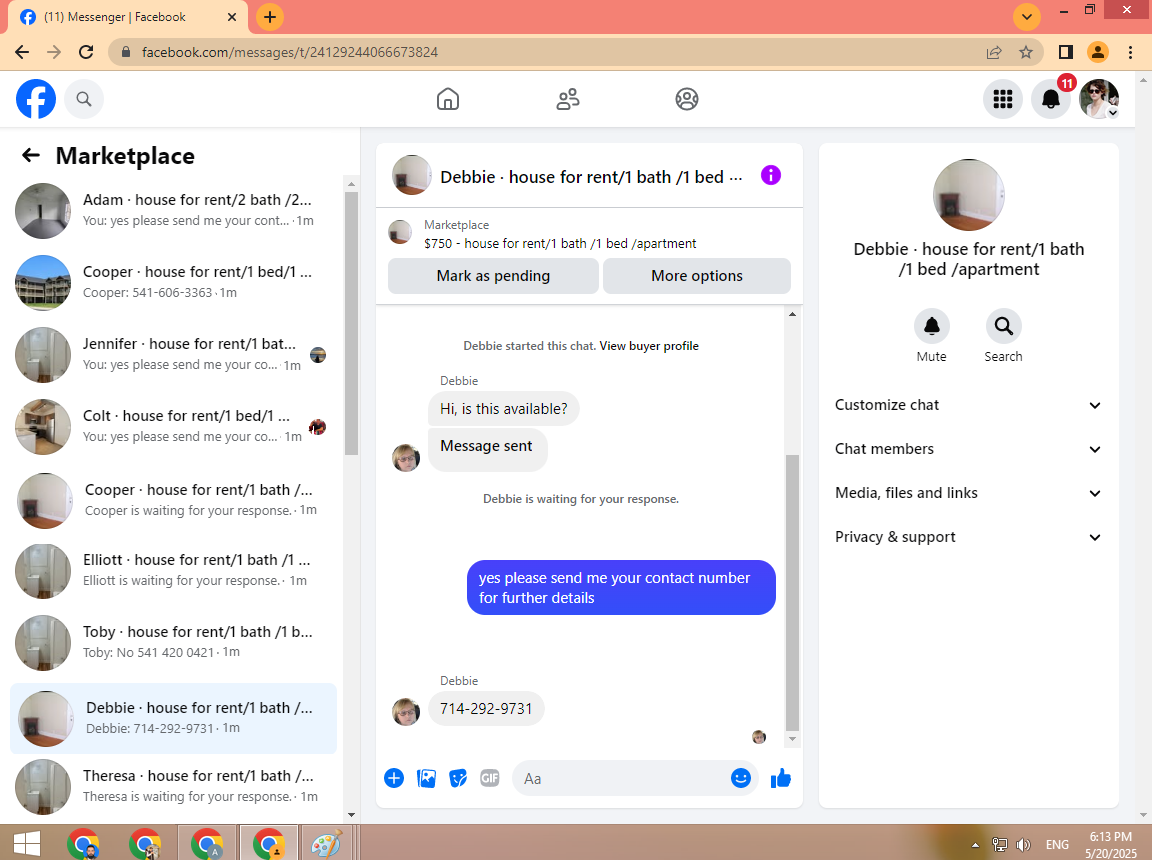Go to Facebook Home icon

coord(447,99)
